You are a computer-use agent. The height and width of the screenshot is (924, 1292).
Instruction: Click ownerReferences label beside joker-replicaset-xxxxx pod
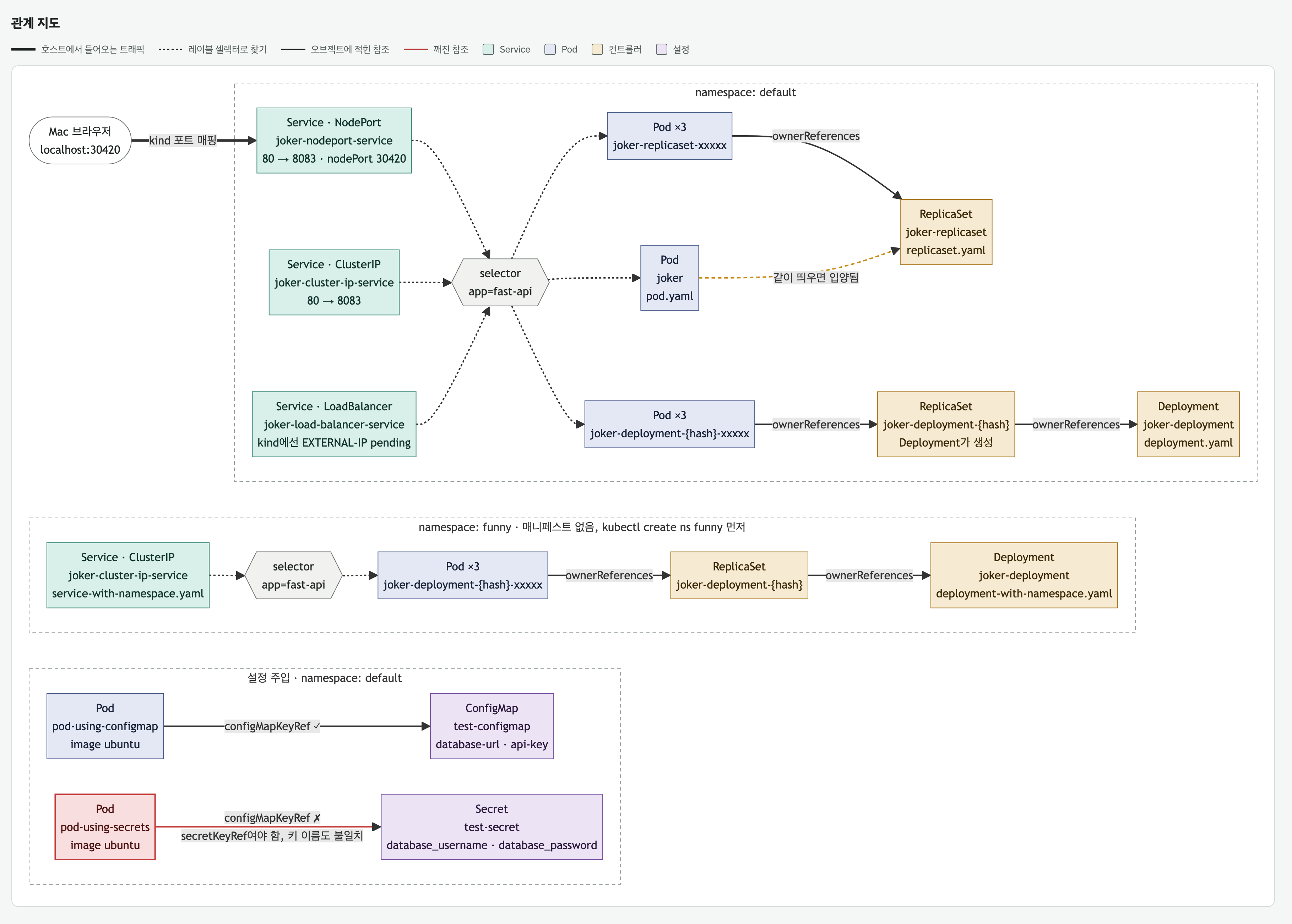[x=816, y=136]
